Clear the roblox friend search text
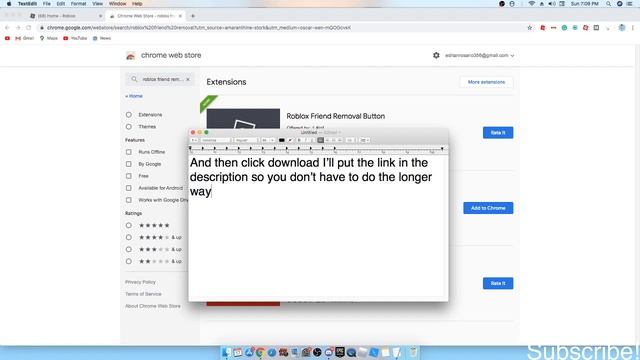The width and height of the screenshot is (640, 360). 188,79
